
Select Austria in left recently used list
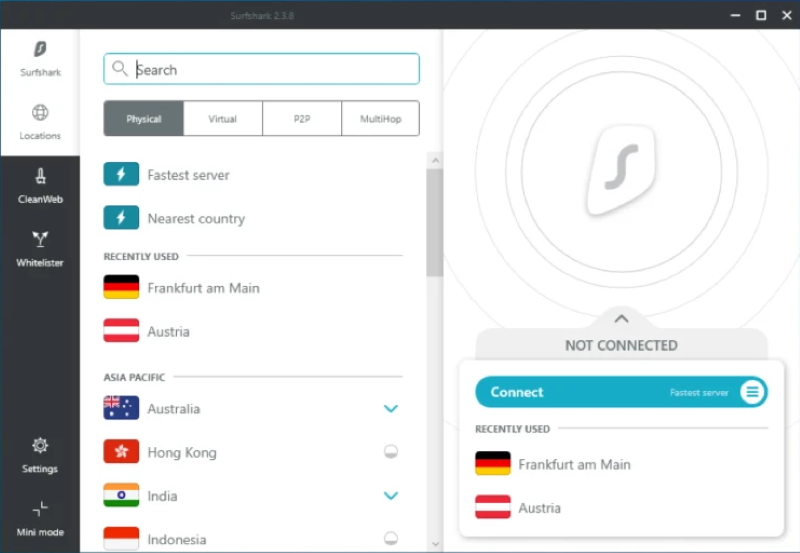[x=253, y=331]
